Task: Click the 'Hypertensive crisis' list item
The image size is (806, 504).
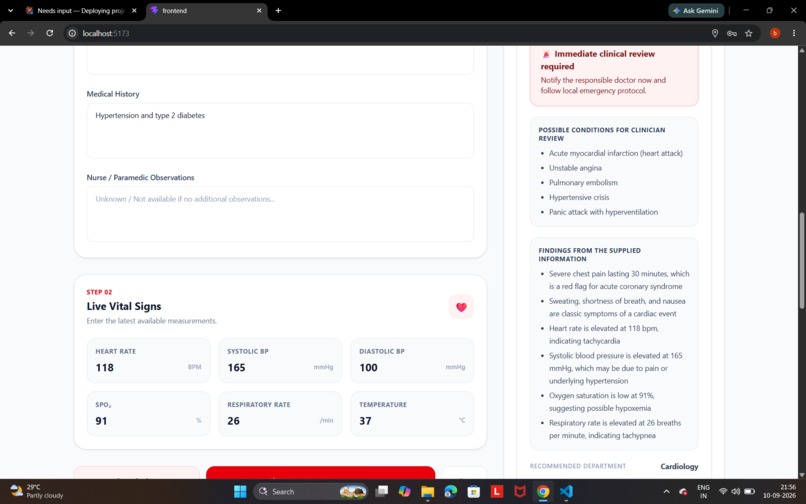Action: tap(579, 197)
